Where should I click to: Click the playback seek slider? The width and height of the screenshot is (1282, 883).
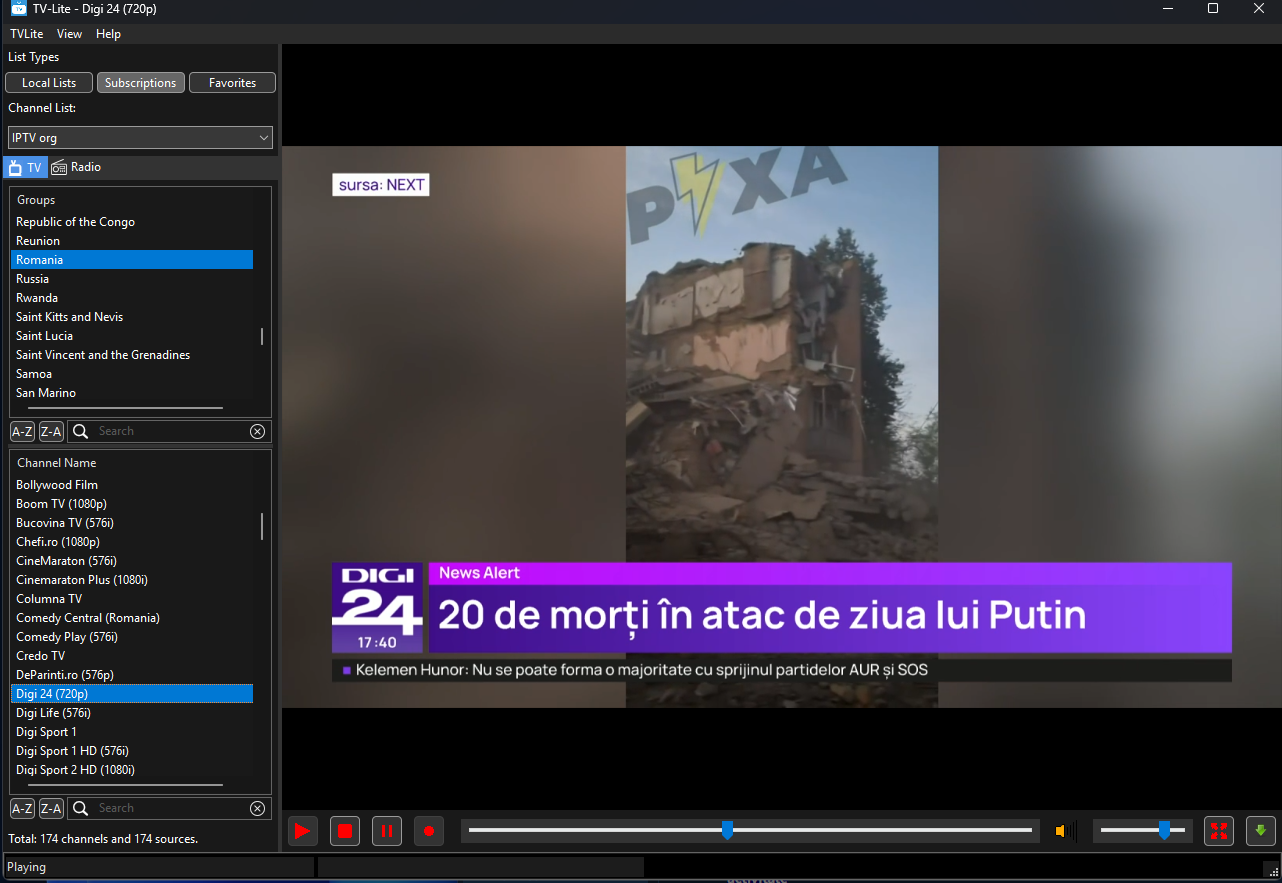pyautogui.click(x=750, y=830)
